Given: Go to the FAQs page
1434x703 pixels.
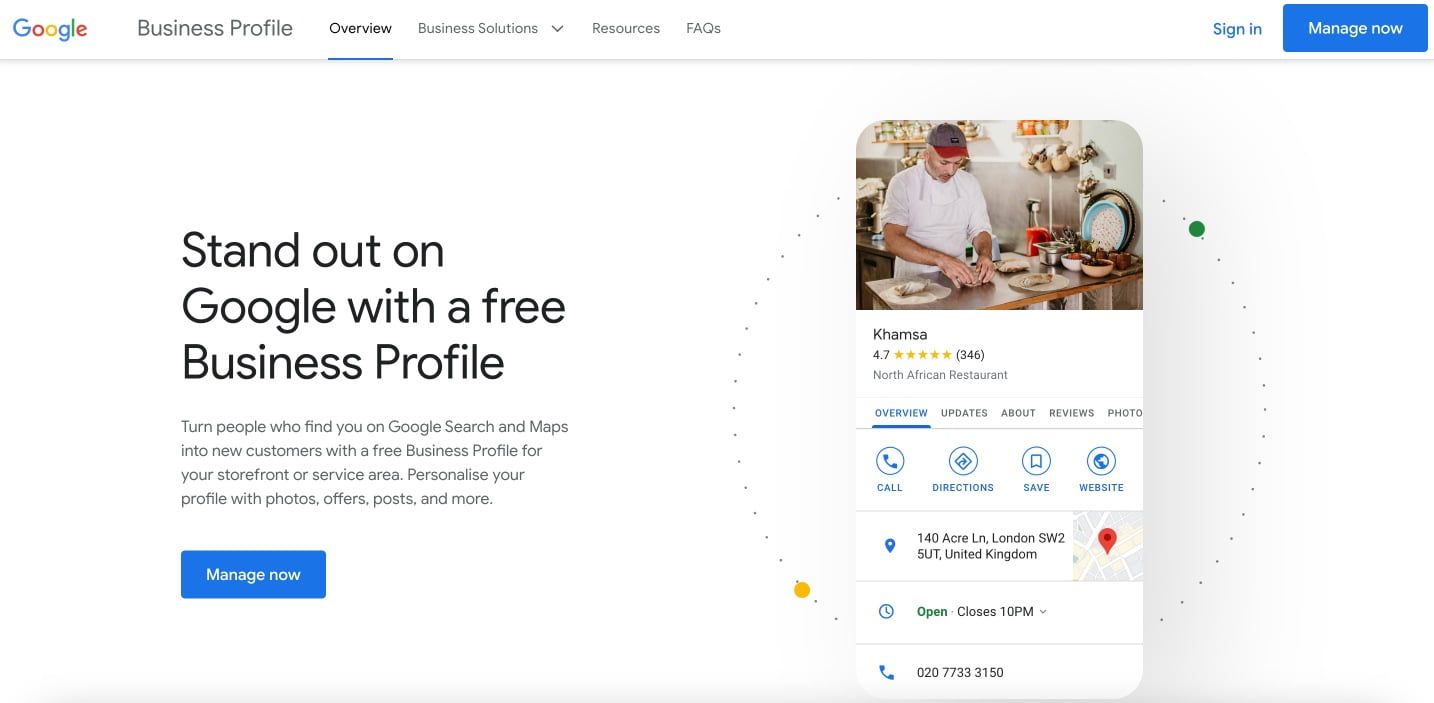Looking at the screenshot, I should coord(703,29).
